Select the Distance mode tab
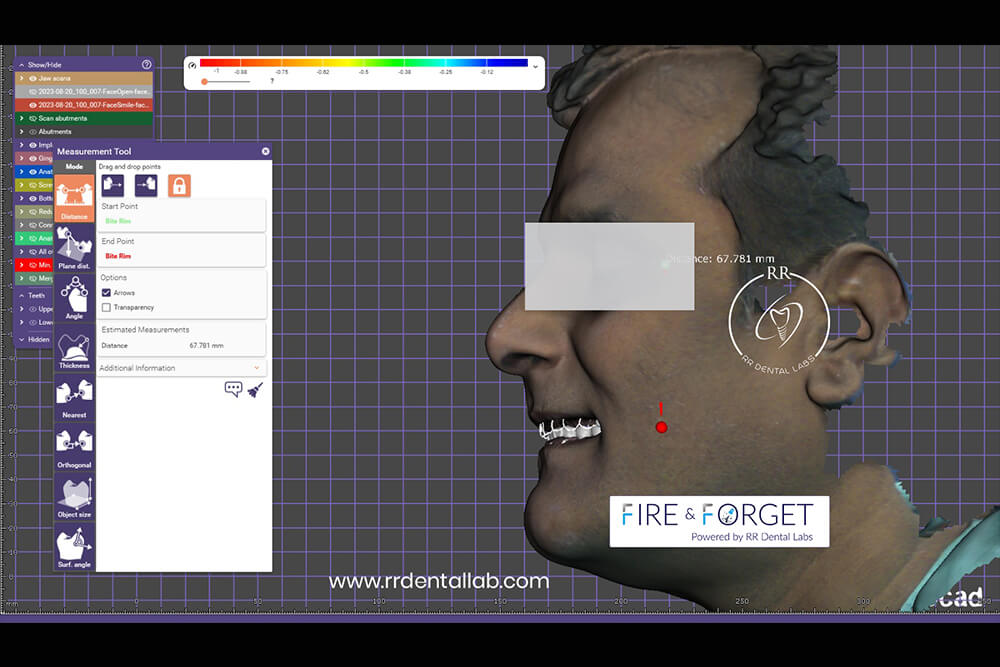The width and height of the screenshot is (1000, 667). click(74, 197)
